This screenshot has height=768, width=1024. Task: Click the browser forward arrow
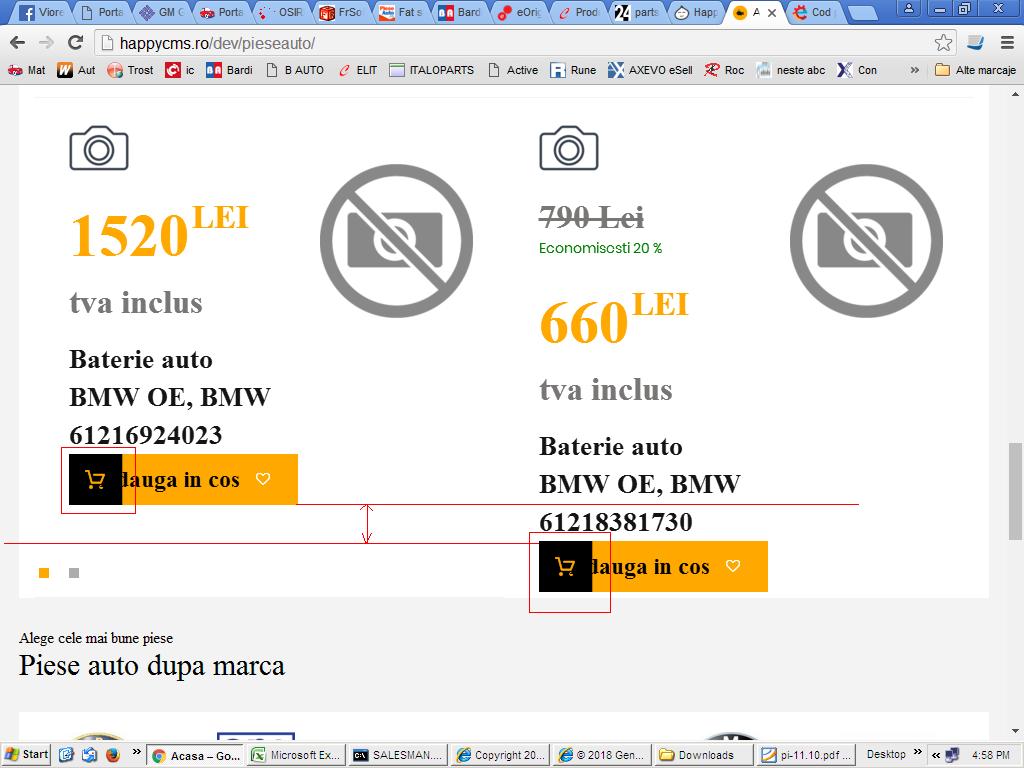point(46,43)
